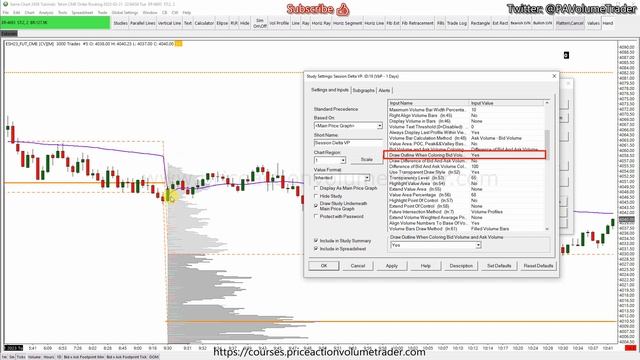Click the Input Name column header

point(428,103)
